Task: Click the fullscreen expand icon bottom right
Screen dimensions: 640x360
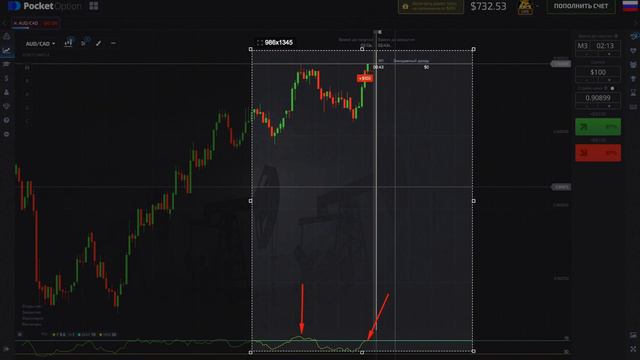Action: [x=633, y=349]
